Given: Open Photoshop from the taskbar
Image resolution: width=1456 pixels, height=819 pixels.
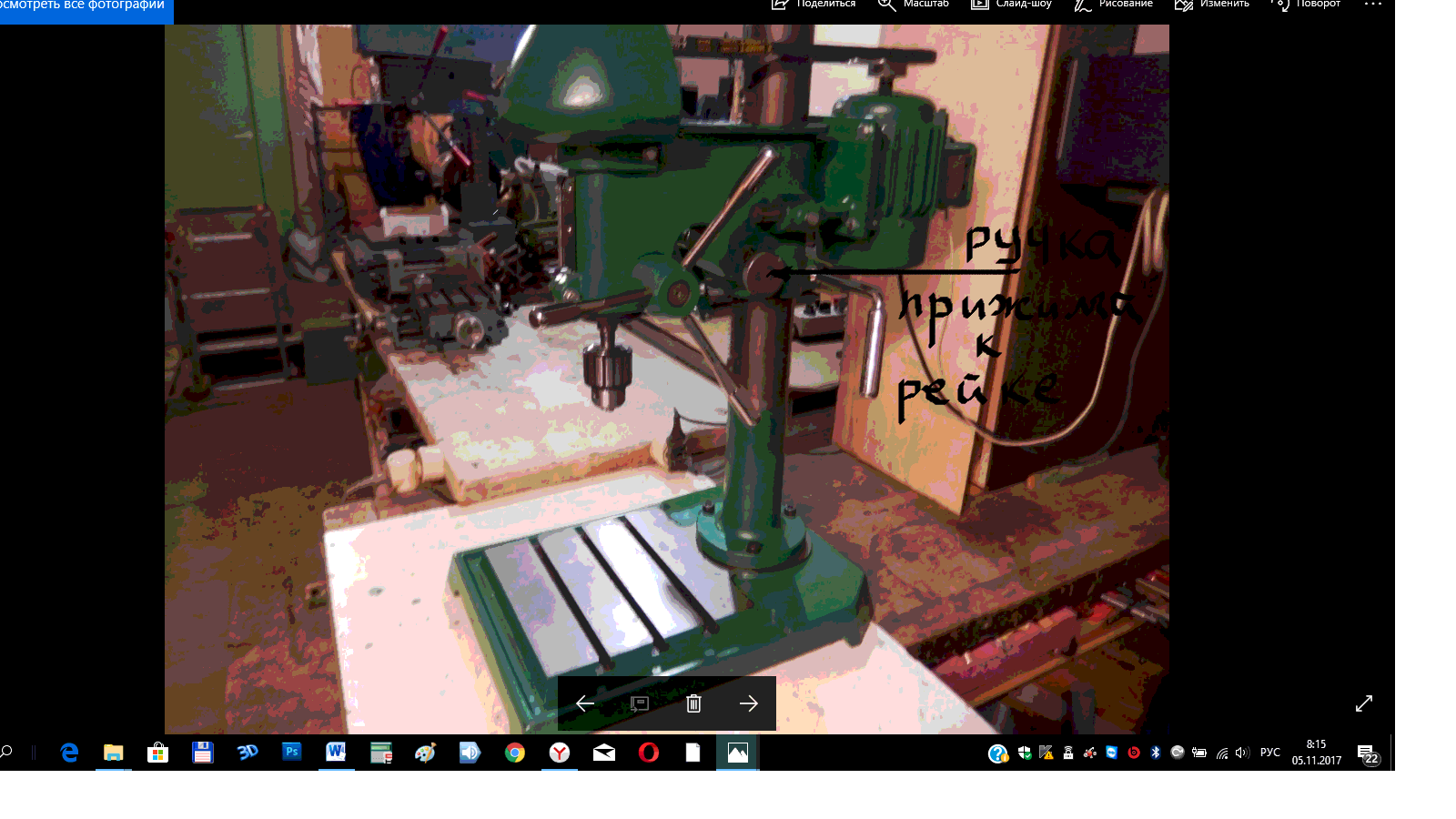Looking at the screenshot, I should tap(291, 753).
